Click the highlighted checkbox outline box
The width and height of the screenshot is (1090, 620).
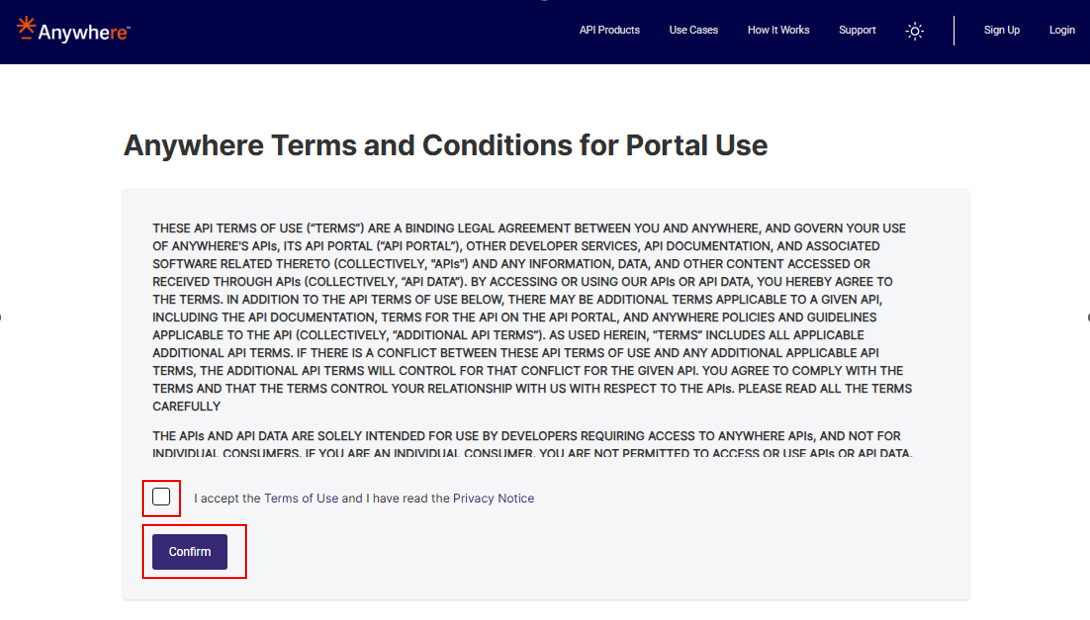(161, 497)
